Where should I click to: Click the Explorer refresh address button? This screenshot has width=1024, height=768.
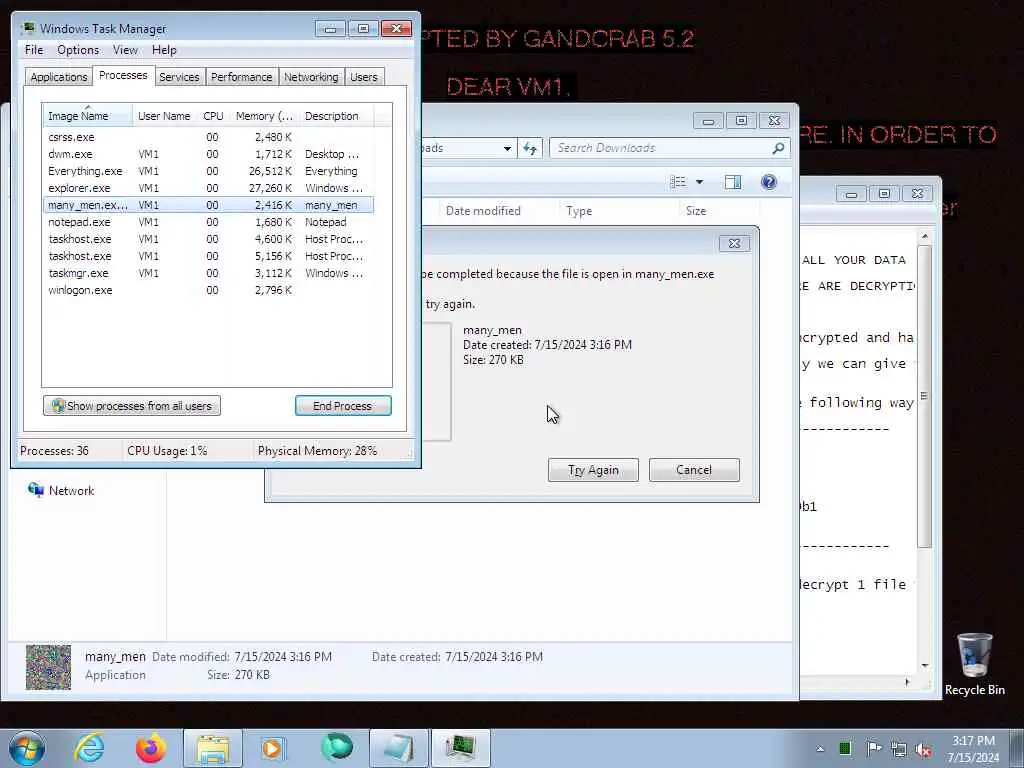click(530, 148)
